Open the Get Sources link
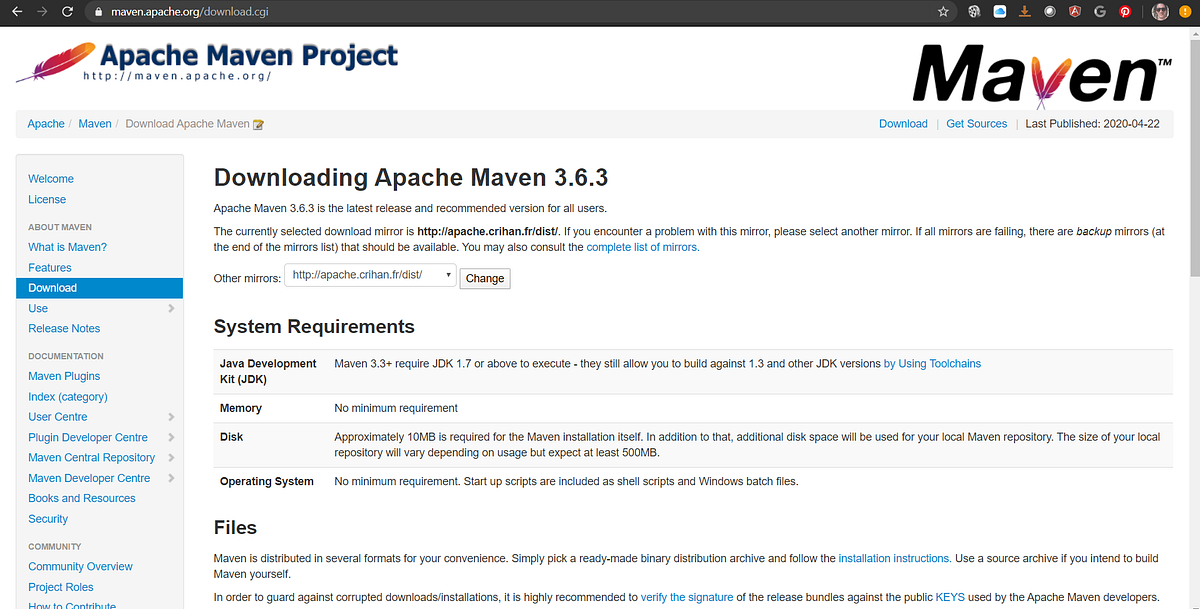This screenshot has width=1200, height=609. click(976, 123)
